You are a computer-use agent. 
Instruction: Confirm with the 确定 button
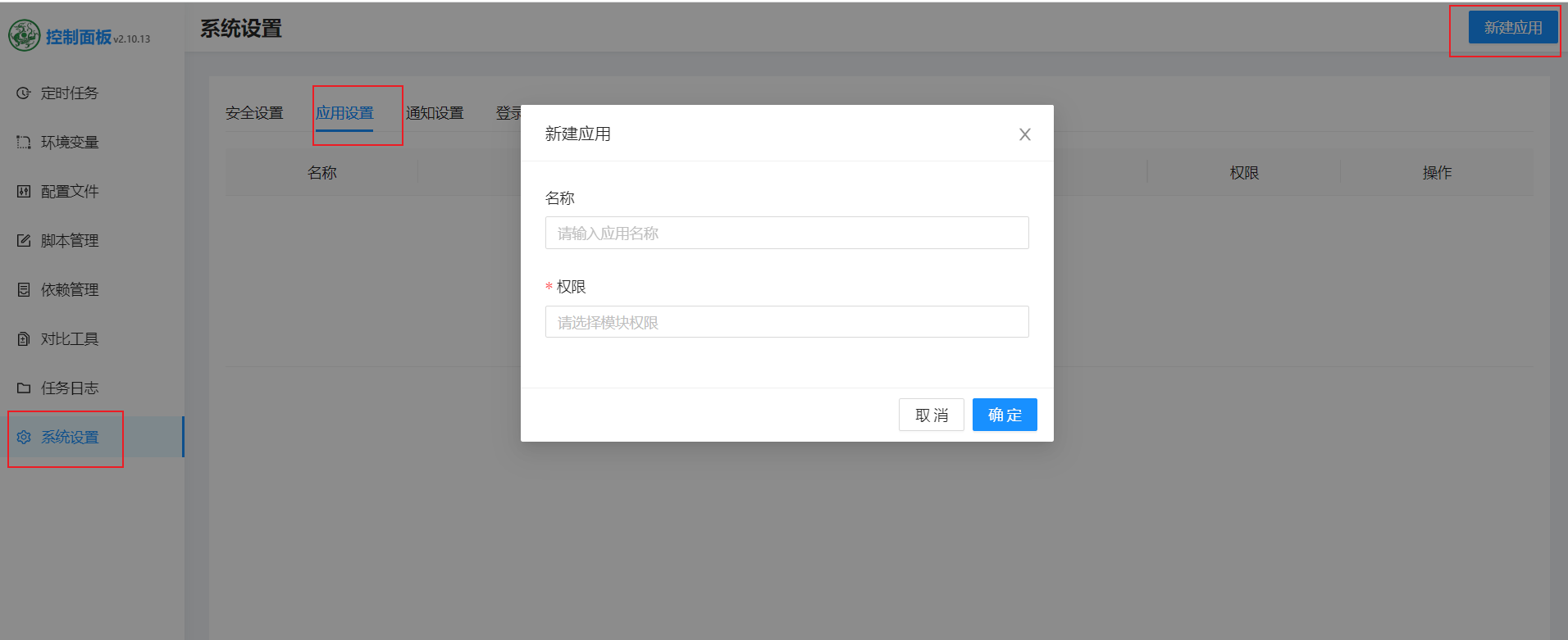tap(1005, 415)
